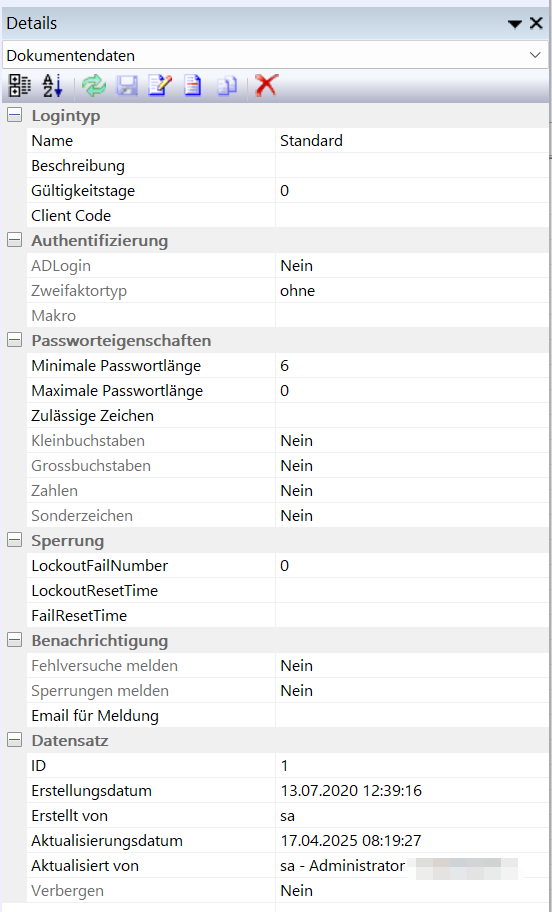
Task: Collapse the Authentifizierung section
Action: point(15,240)
